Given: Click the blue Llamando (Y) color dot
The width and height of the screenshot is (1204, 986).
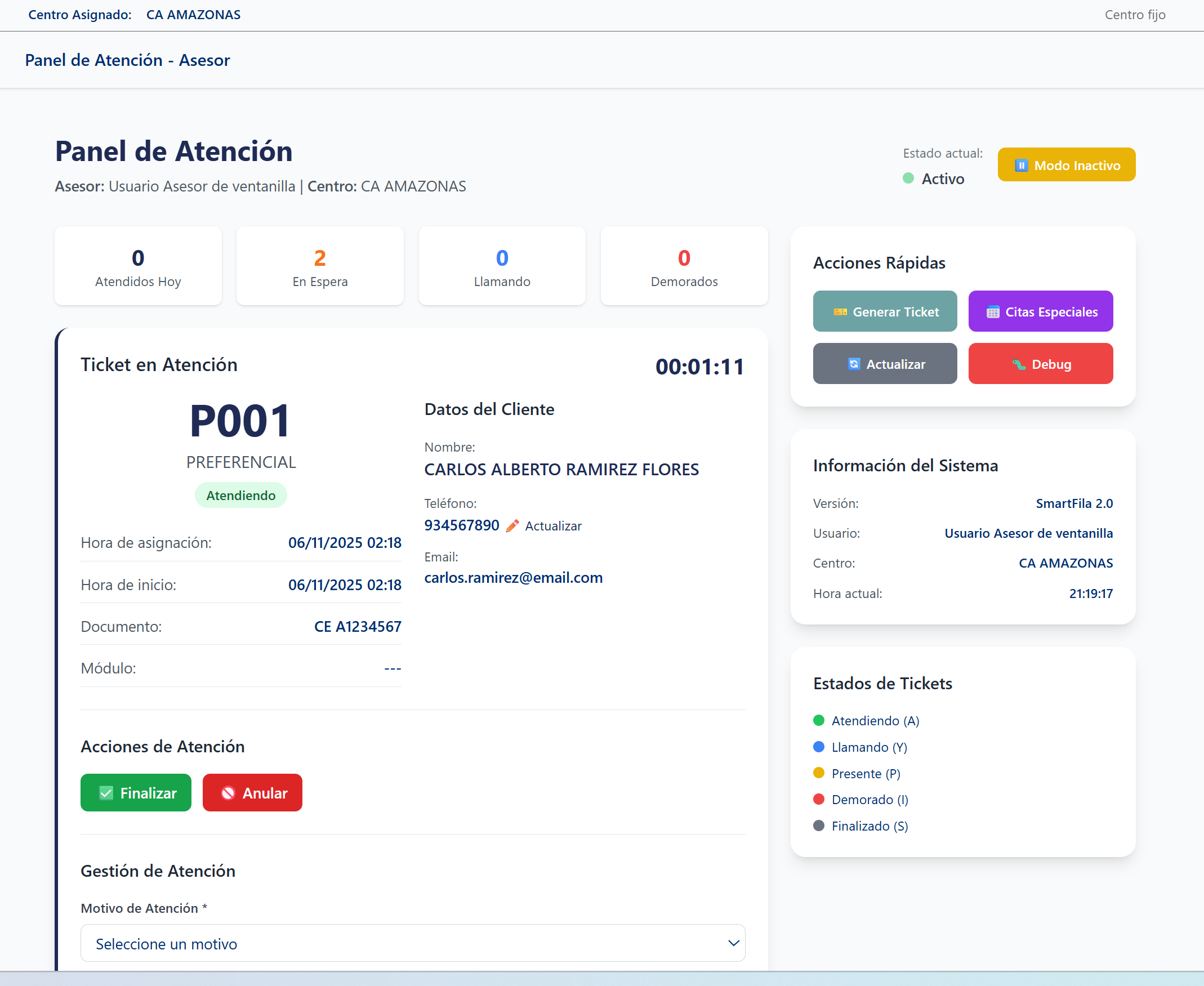Looking at the screenshot, I should click(818, 747).
